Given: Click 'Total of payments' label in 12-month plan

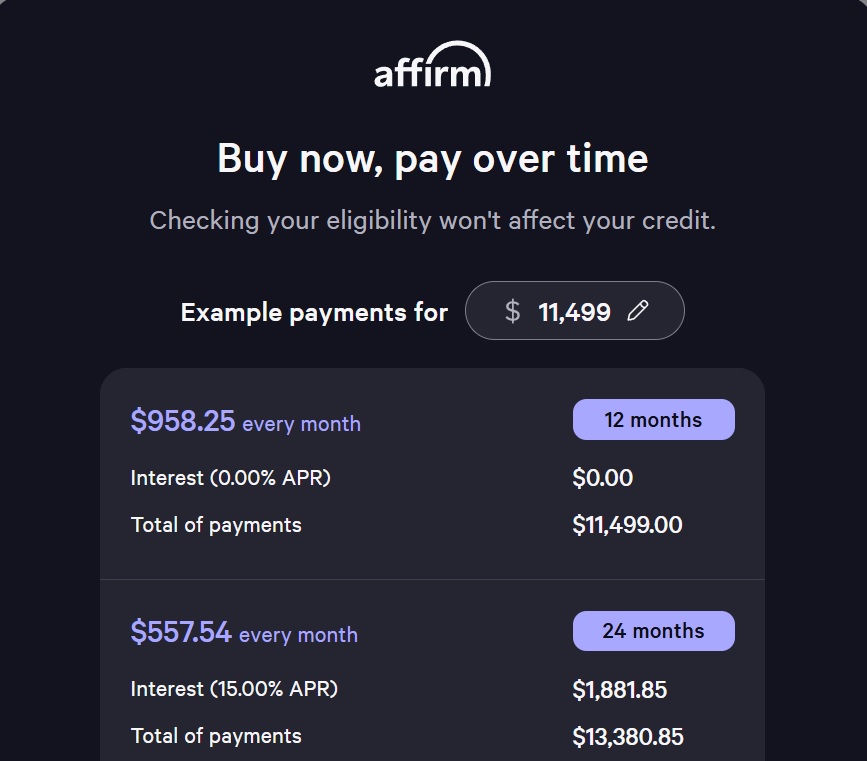Looking at the screenshot, I should (216, 525).
